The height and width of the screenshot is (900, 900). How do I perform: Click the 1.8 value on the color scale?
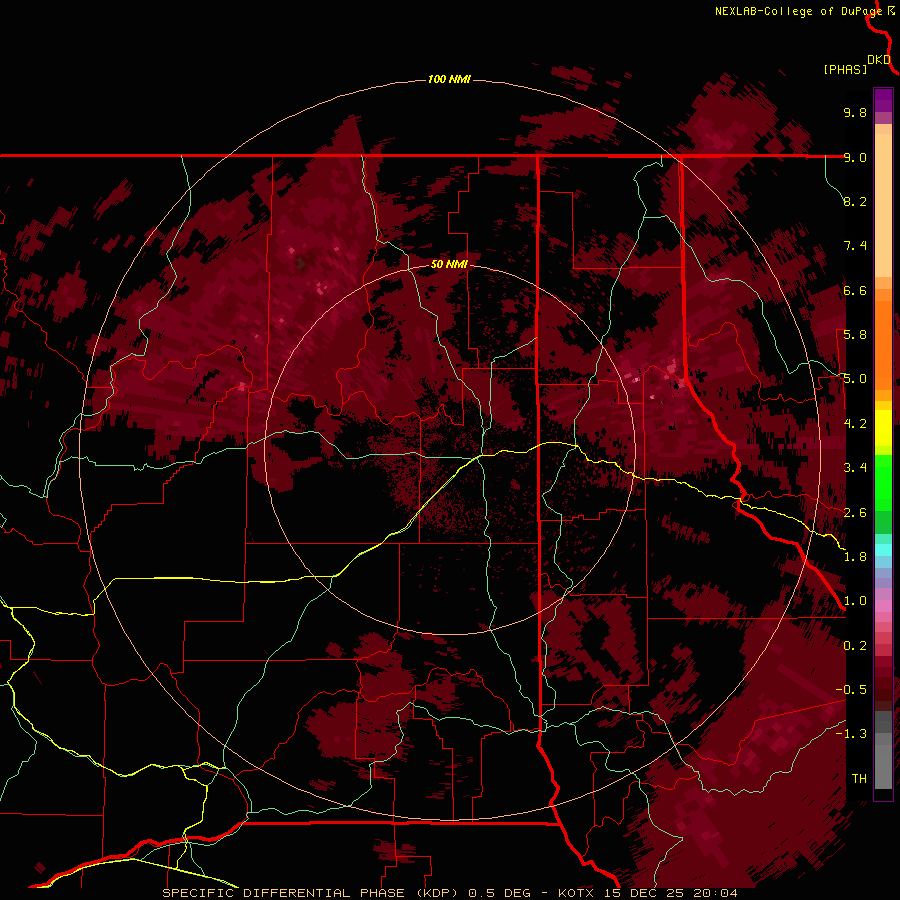855,557
